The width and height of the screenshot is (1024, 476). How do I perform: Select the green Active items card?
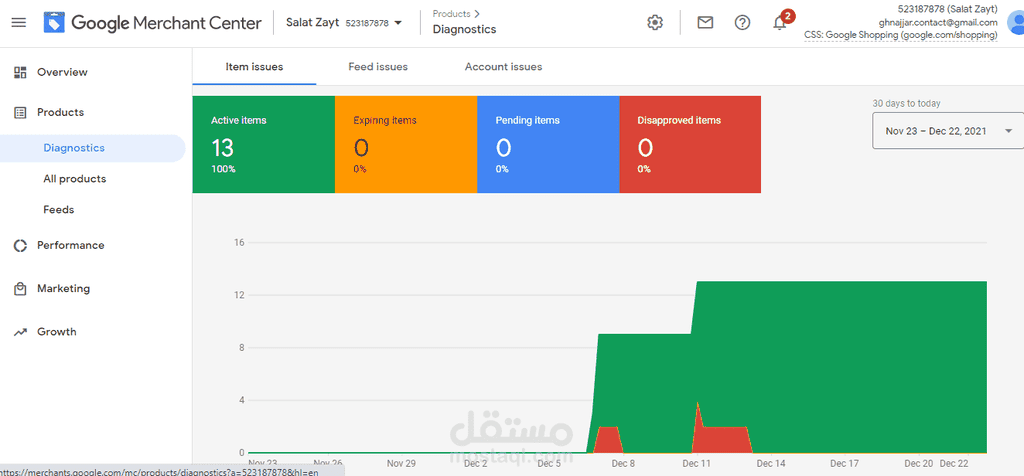pyautogui.click(x=264, y=144)
